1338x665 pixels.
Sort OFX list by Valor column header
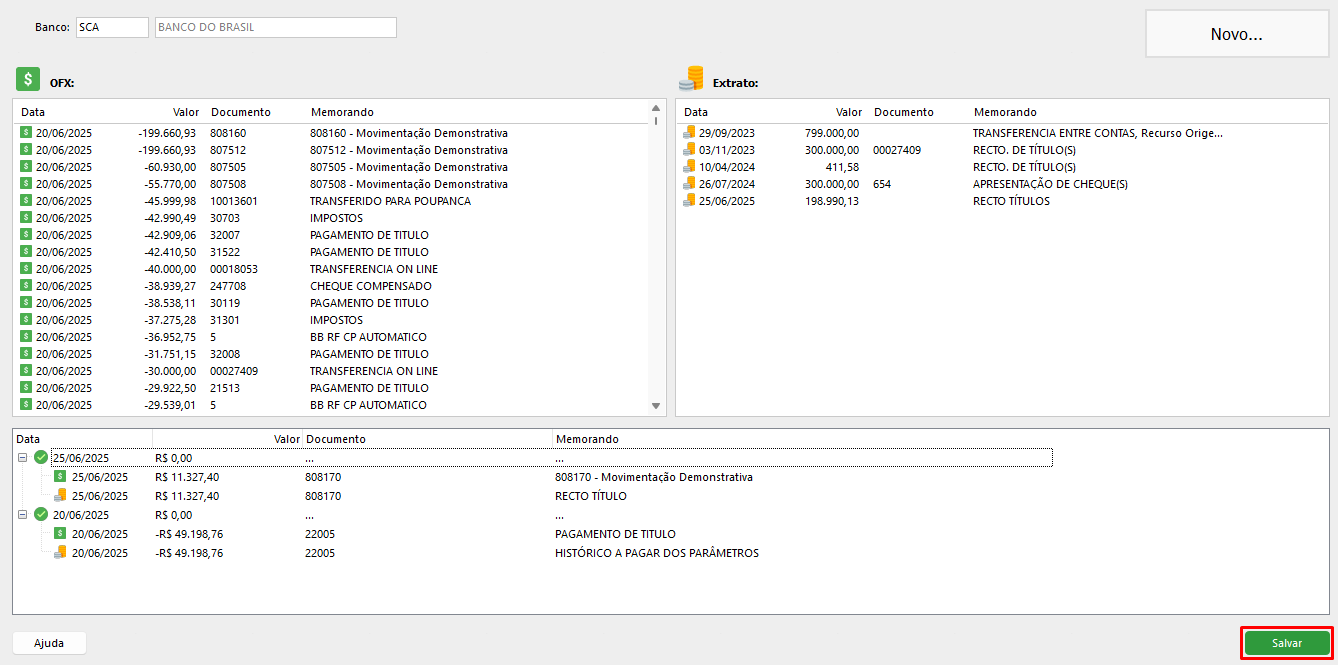coord(186,112)
